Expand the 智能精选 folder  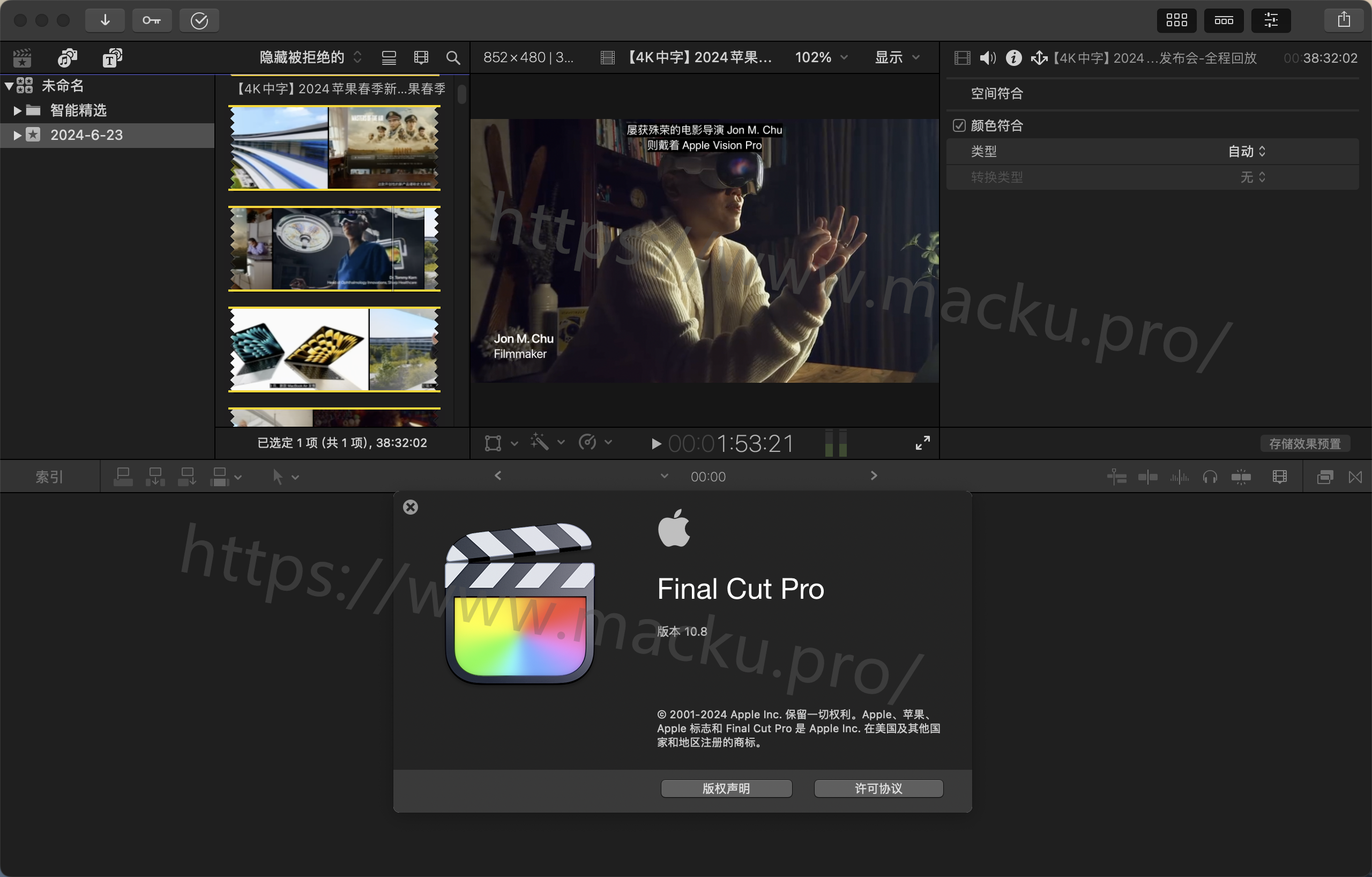(x=17, y=110)
